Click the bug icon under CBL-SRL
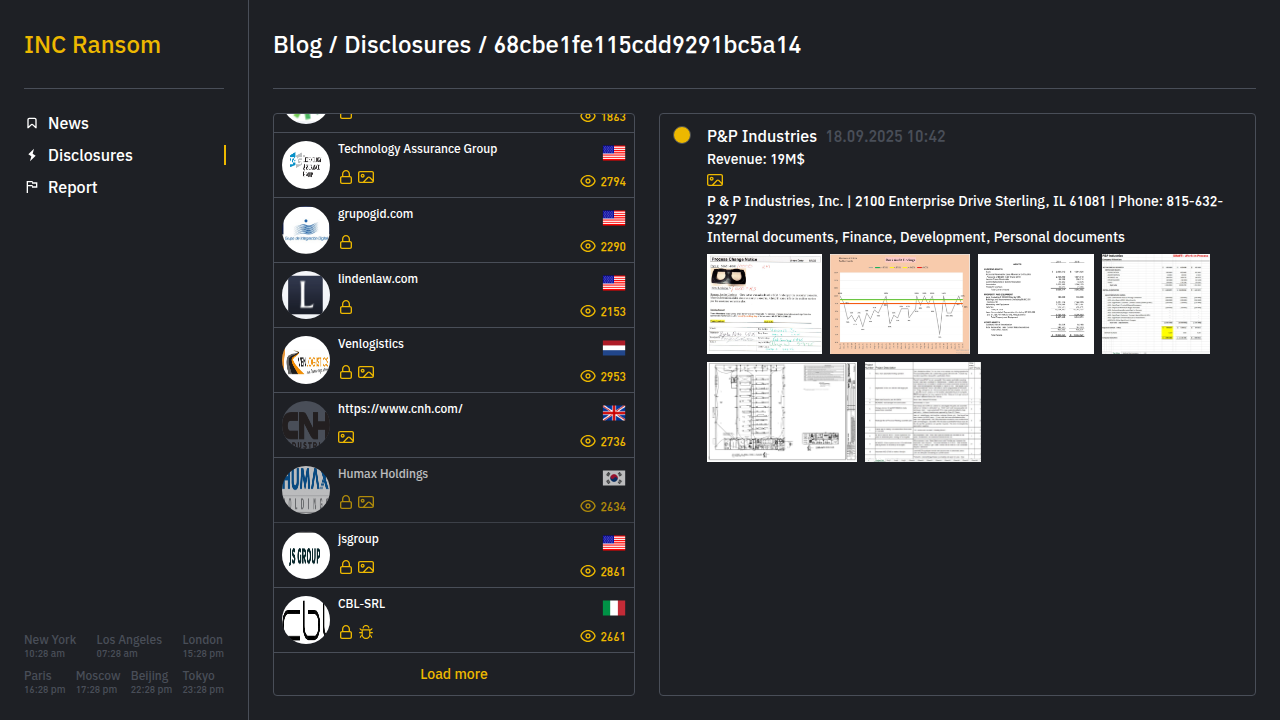The image size is (1280, 720). [366, 632]
